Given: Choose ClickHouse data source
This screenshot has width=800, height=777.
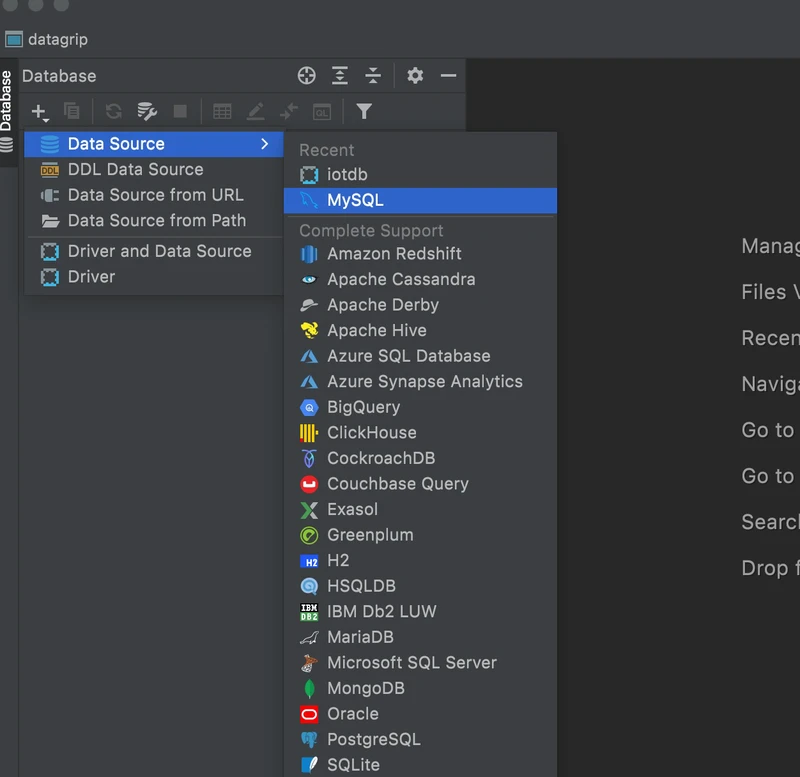Looking at the screenshot, I should [420, 433].
